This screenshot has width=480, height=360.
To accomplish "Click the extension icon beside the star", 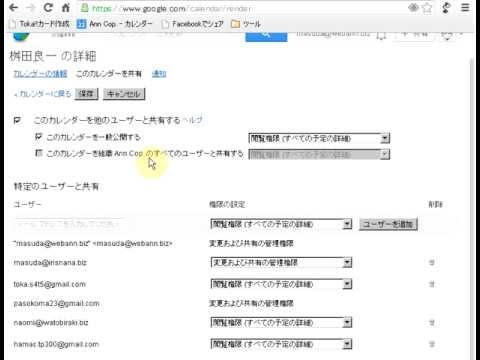I will coord(446,8).
